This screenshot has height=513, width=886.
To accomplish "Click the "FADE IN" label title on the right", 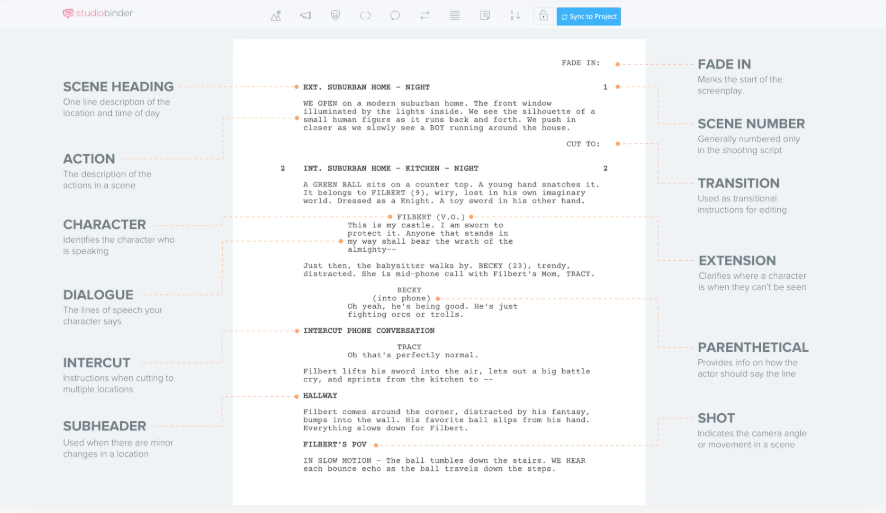I will tap(724, 64).
